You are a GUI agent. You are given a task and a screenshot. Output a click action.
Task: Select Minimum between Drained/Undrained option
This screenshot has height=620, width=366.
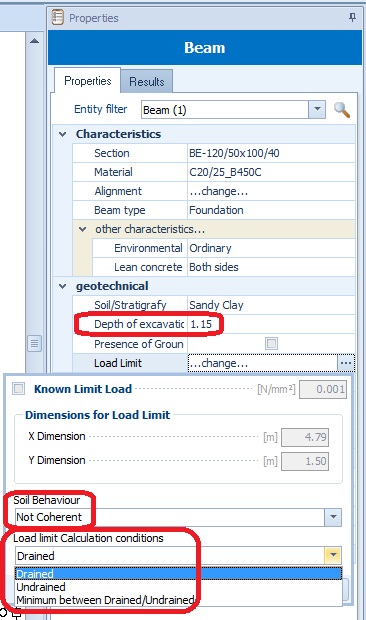point(178,599)
